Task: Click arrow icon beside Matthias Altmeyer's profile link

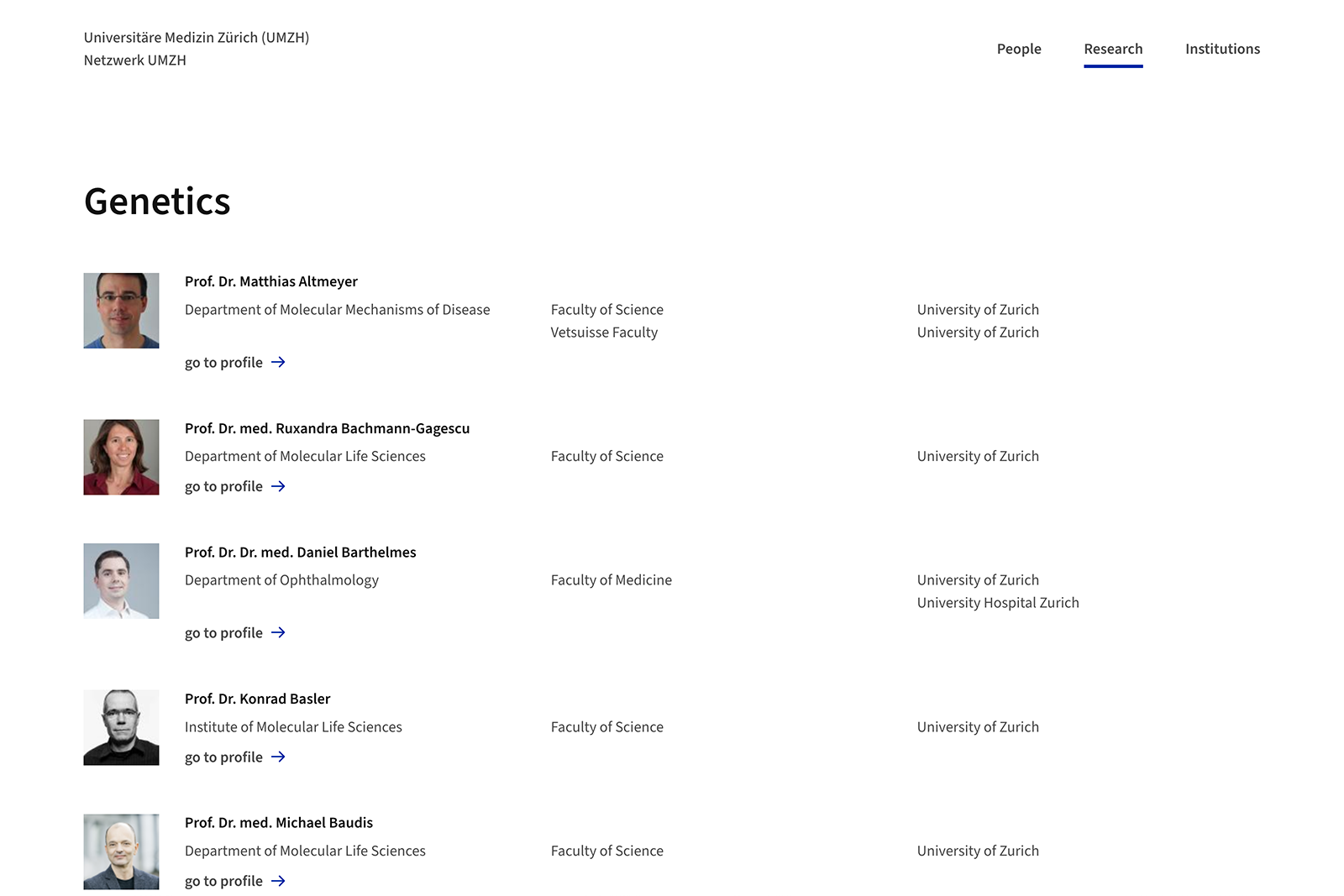Action: coord(278,362)
